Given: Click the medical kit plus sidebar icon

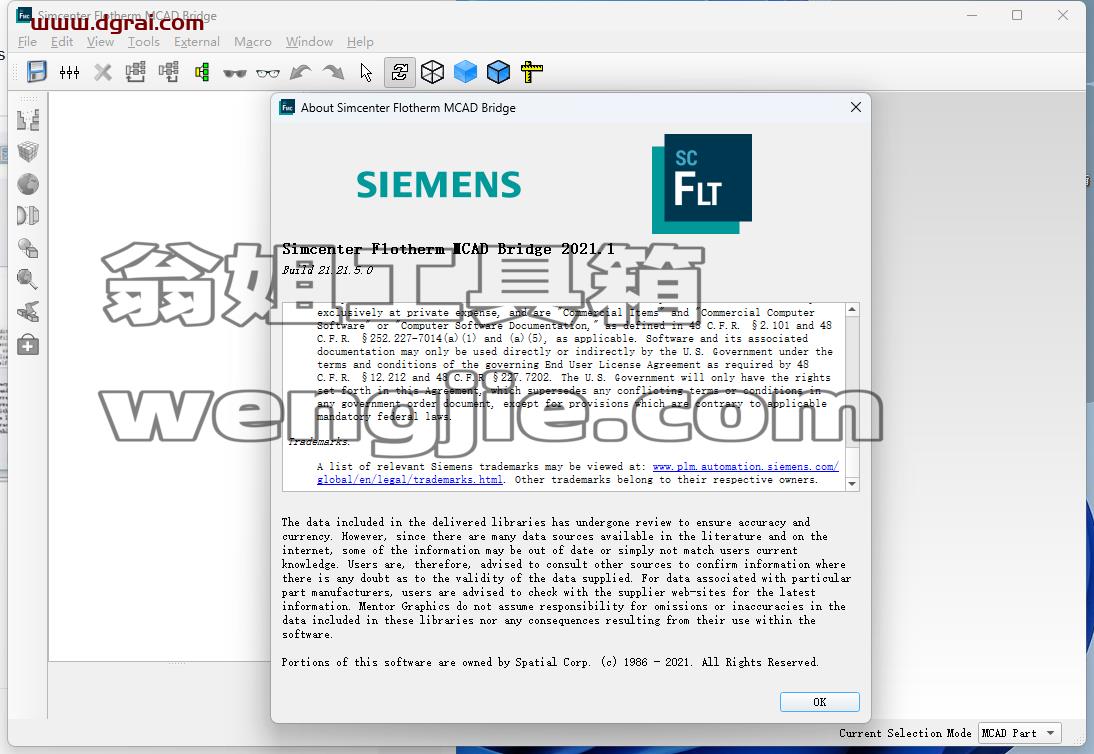Looking at the screenshot, I should (x=28, y=345).
